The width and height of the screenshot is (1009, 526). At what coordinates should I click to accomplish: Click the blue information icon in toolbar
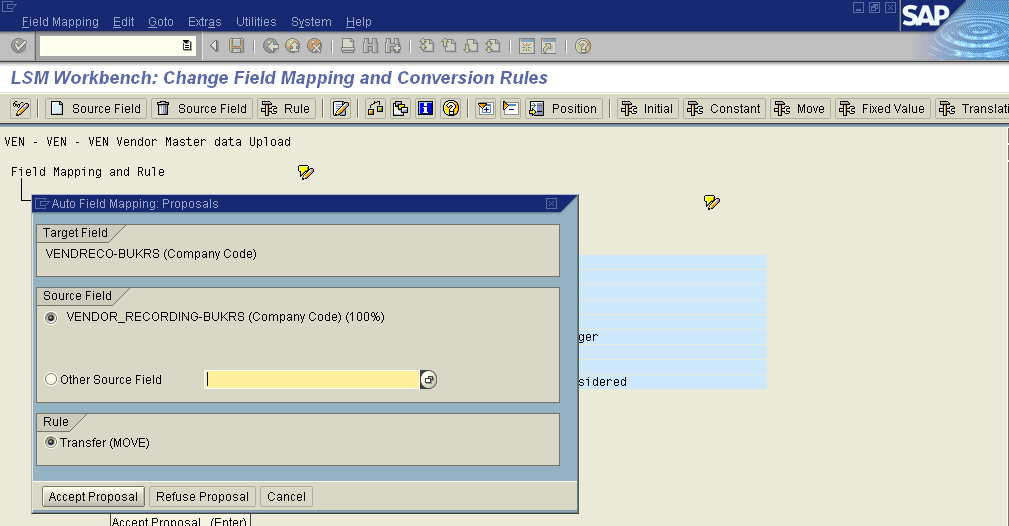point(425,108)
